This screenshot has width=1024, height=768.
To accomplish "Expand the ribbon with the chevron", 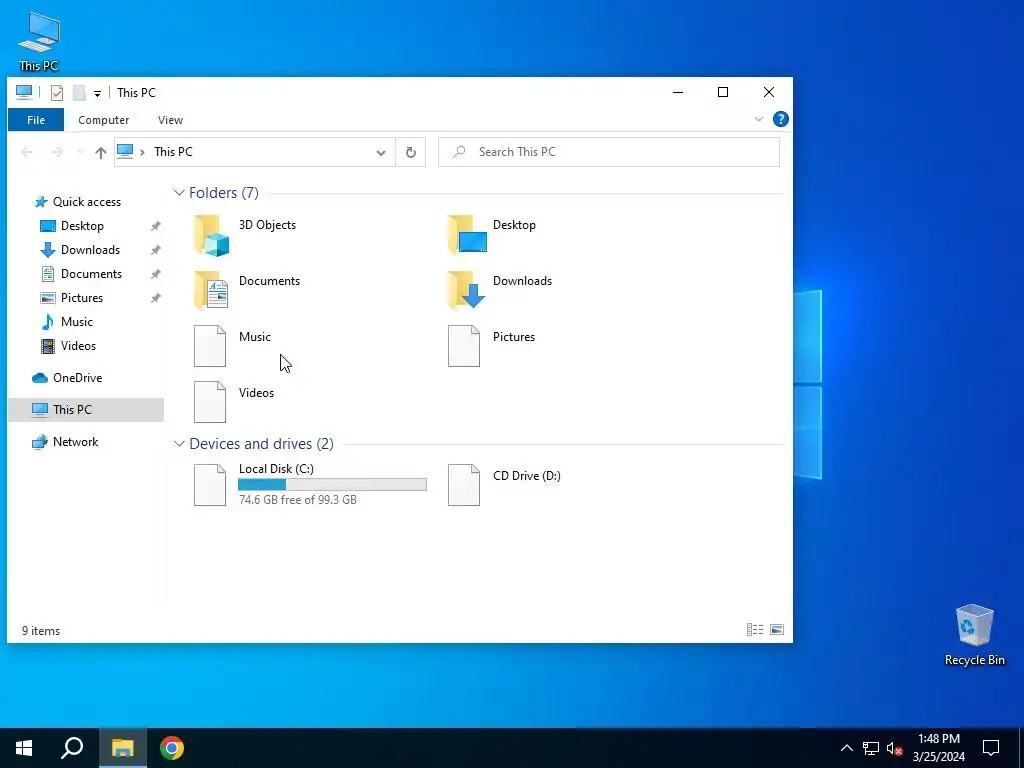I will 759,120.
